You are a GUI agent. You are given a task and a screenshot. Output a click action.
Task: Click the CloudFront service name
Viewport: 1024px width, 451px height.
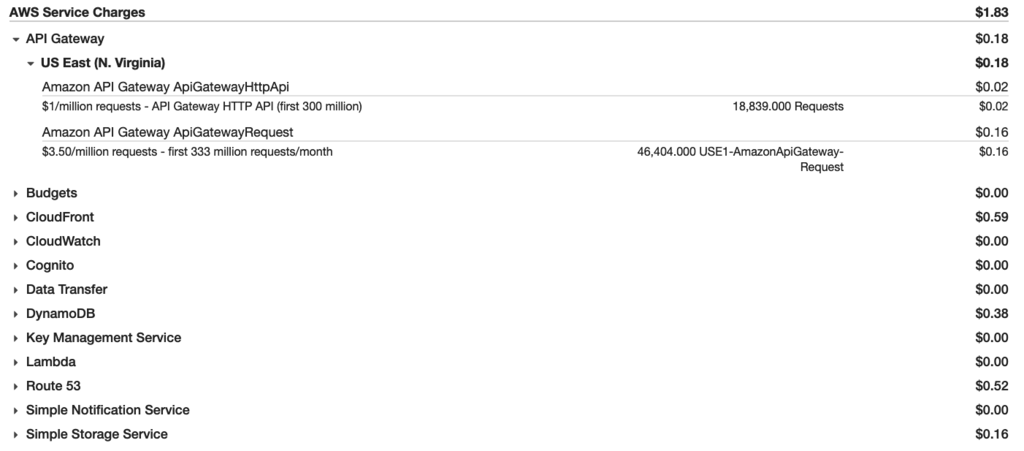tap(60, 217)
